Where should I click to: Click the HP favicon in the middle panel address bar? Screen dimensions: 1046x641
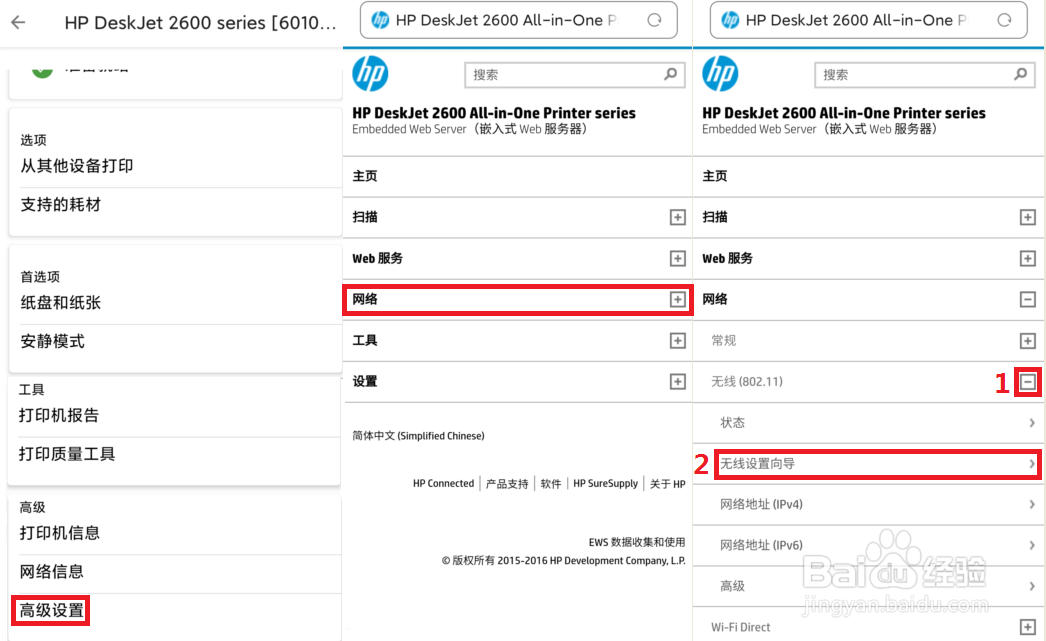click(x=380, y=21)
